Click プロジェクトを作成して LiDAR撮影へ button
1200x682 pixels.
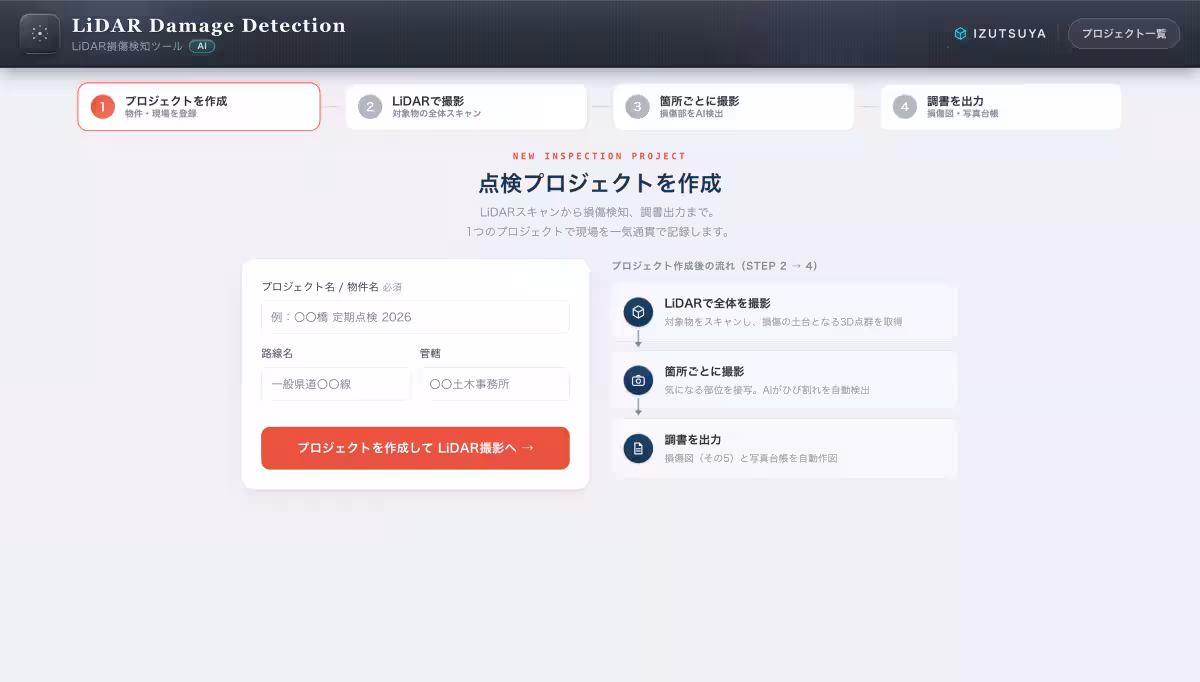point(415,448)
